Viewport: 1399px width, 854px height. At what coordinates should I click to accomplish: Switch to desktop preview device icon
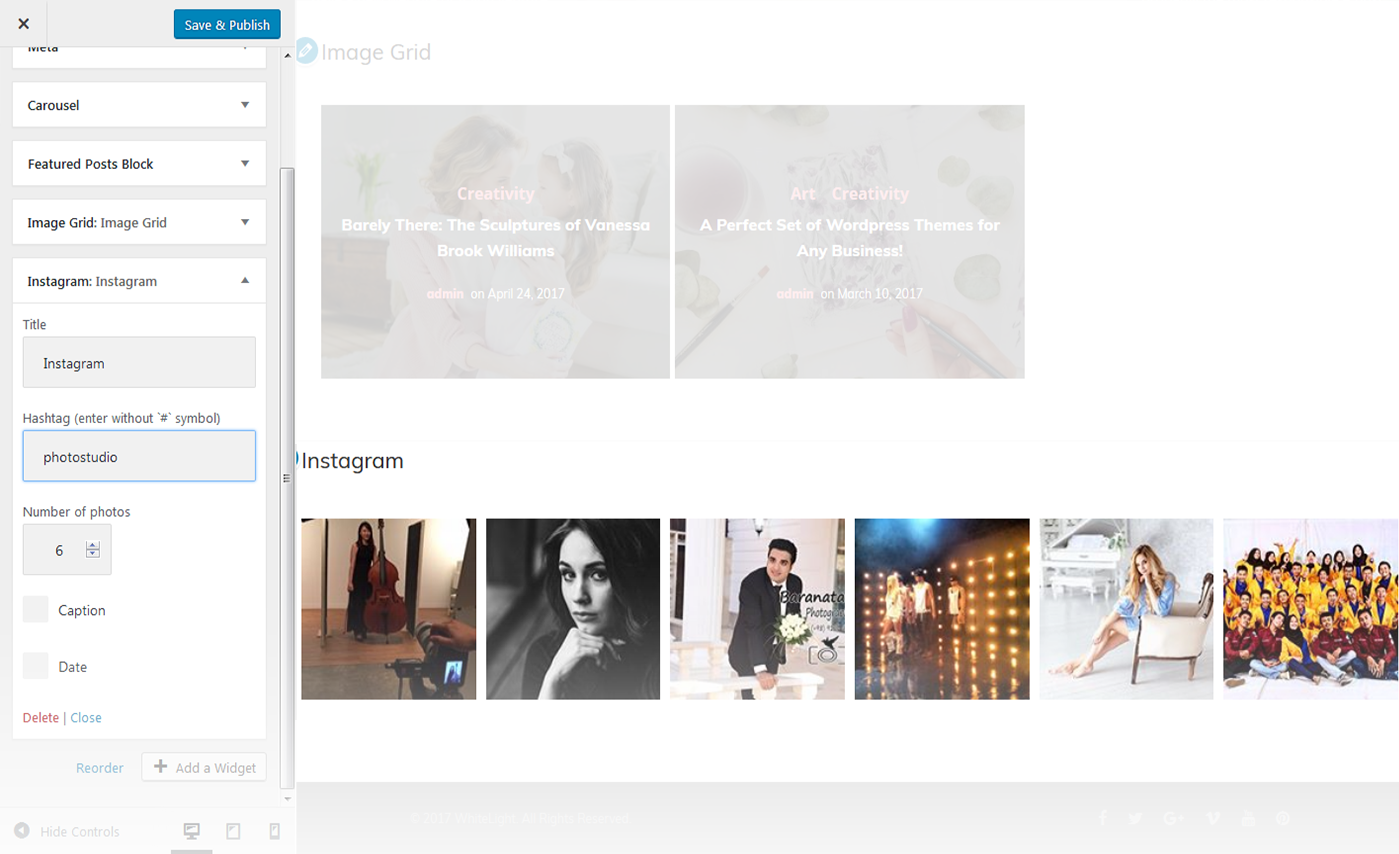pyautogui.click(x=192, y=831)
